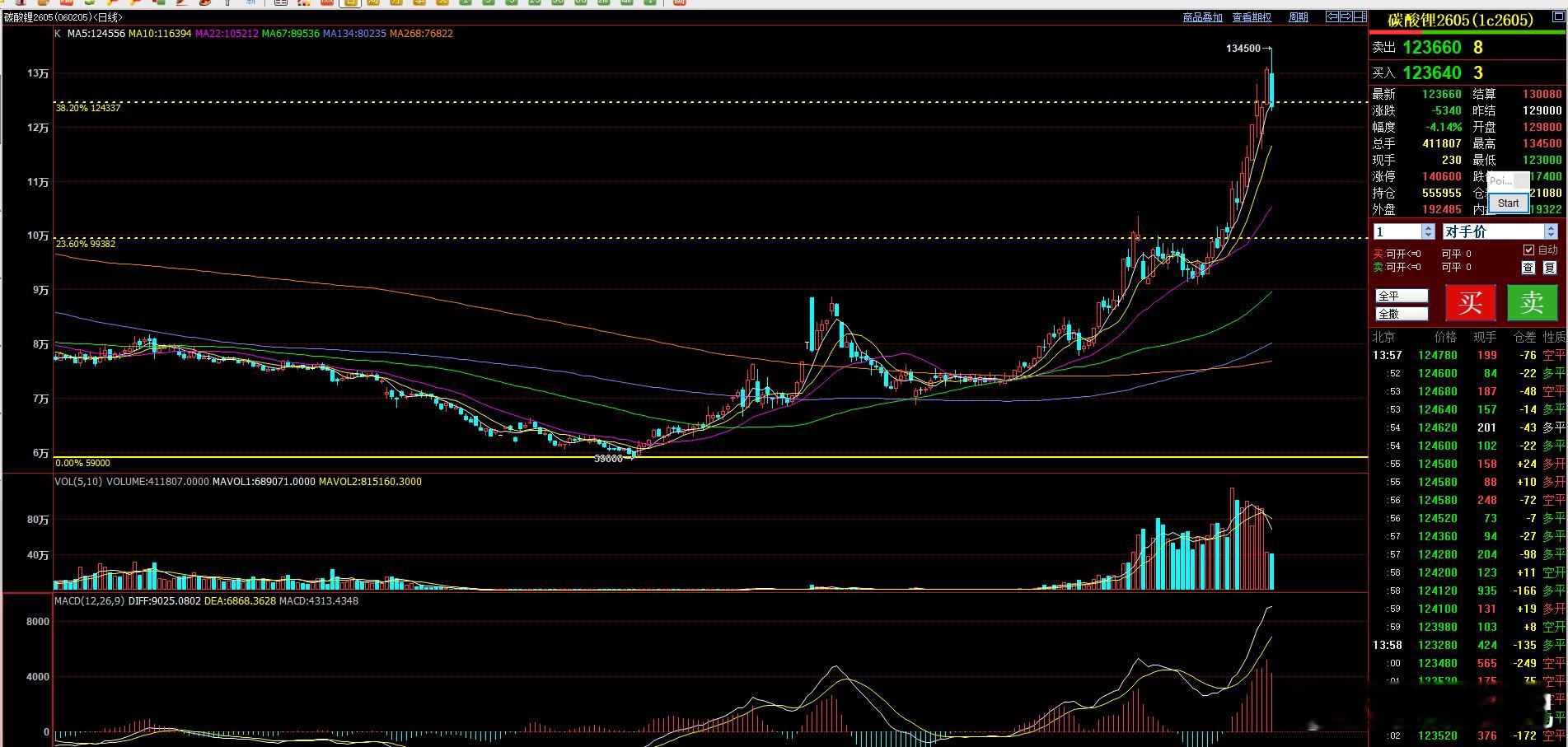The image size is (1568, 747).
Task: Click the 复 reset button
Action: (x=1549, y=267)
